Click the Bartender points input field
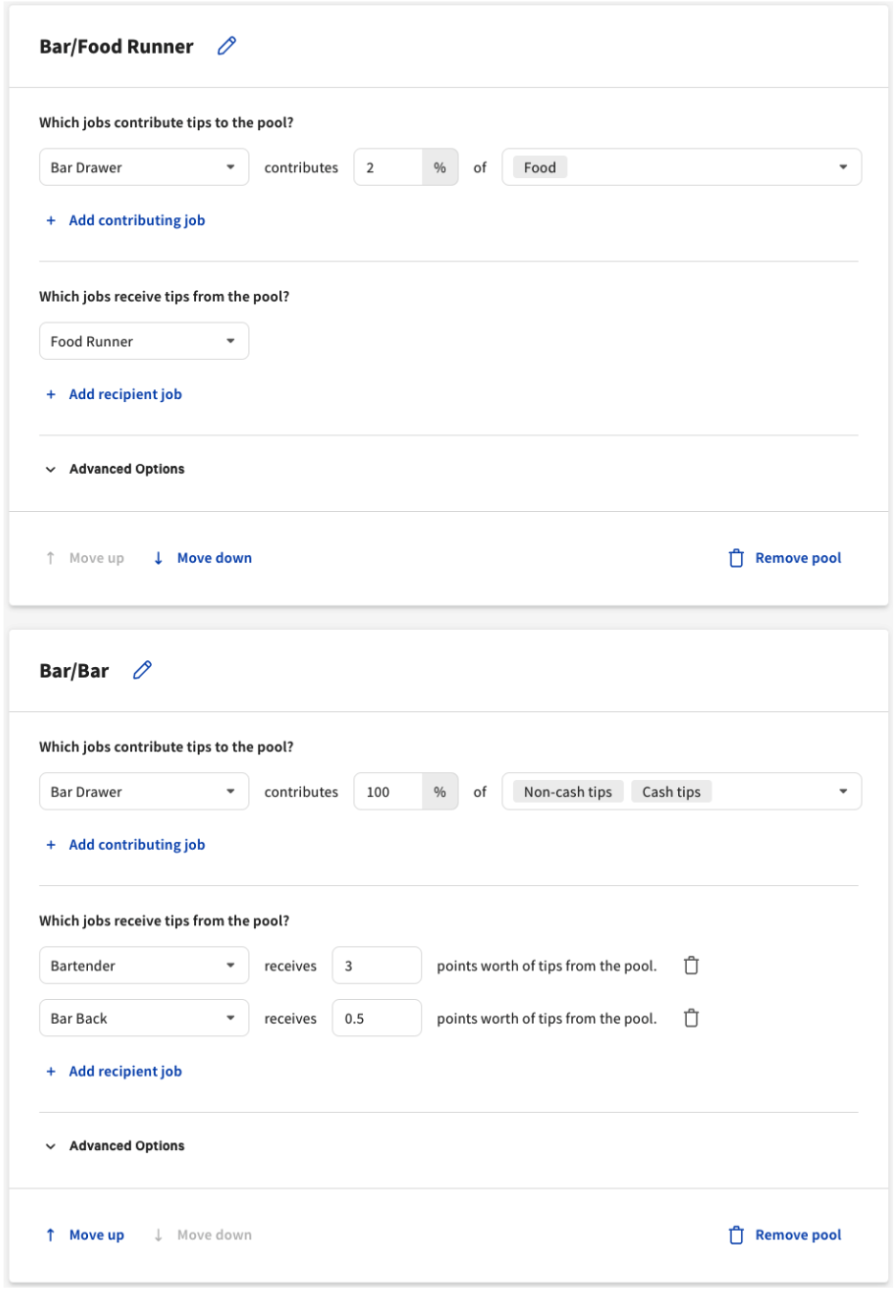The width and height of the screenshot is (894, 1290). pos(376,966)
